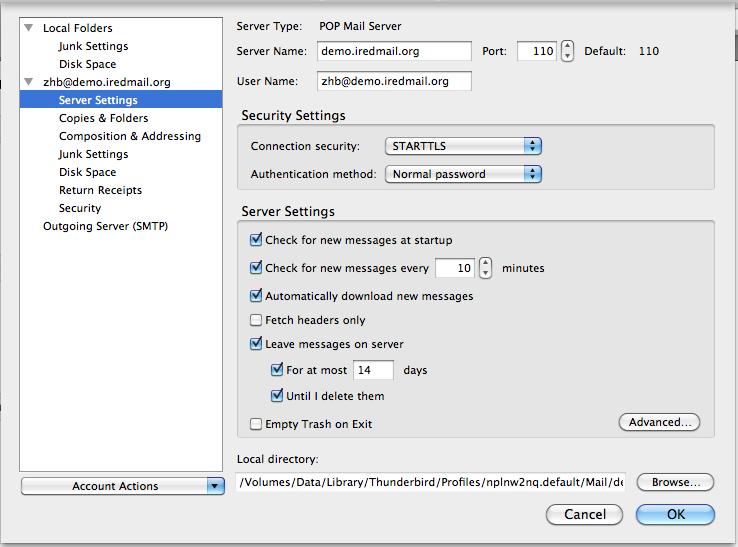Collapse the Local Folders tree triangle
The height and width of the screenshot is (547, 738).
coord(29,28)
